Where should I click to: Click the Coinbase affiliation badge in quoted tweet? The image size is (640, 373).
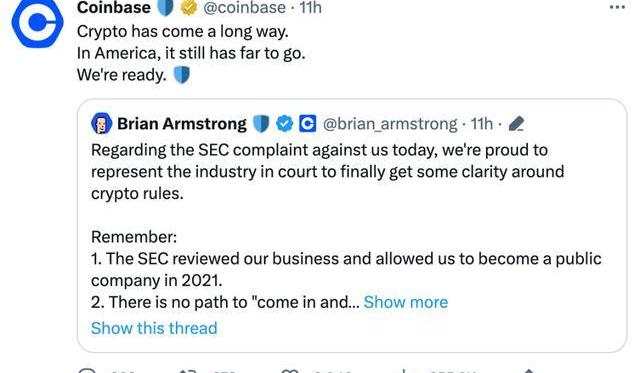[x=307, y=124]
